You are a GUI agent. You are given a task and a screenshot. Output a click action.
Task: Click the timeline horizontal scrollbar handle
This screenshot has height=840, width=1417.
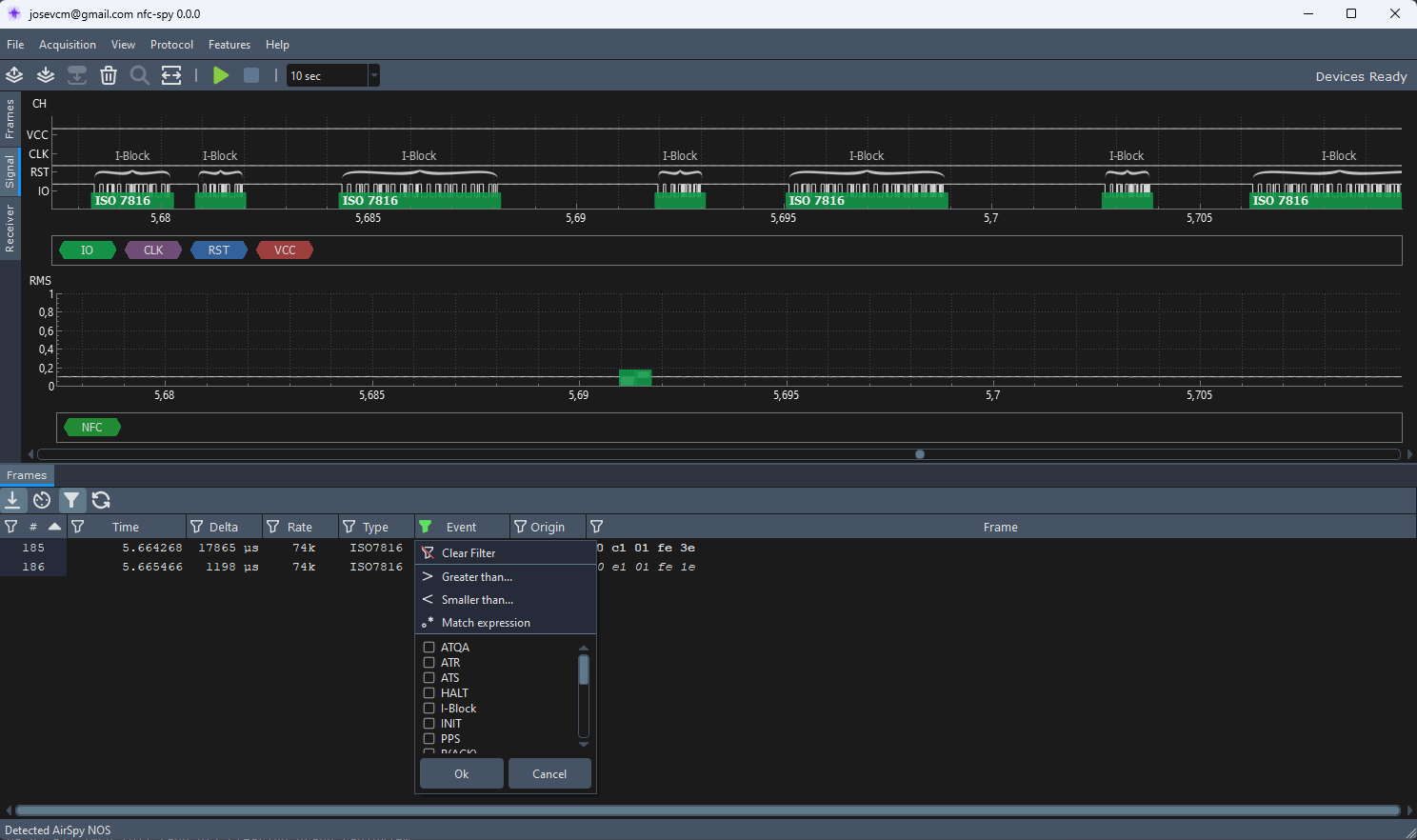(x=920, y=454)
